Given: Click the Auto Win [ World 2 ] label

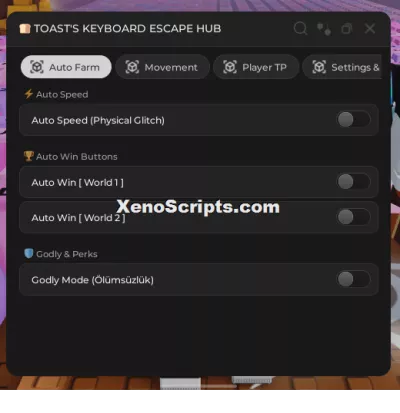Looking at the screenshot, I should 78,218.
